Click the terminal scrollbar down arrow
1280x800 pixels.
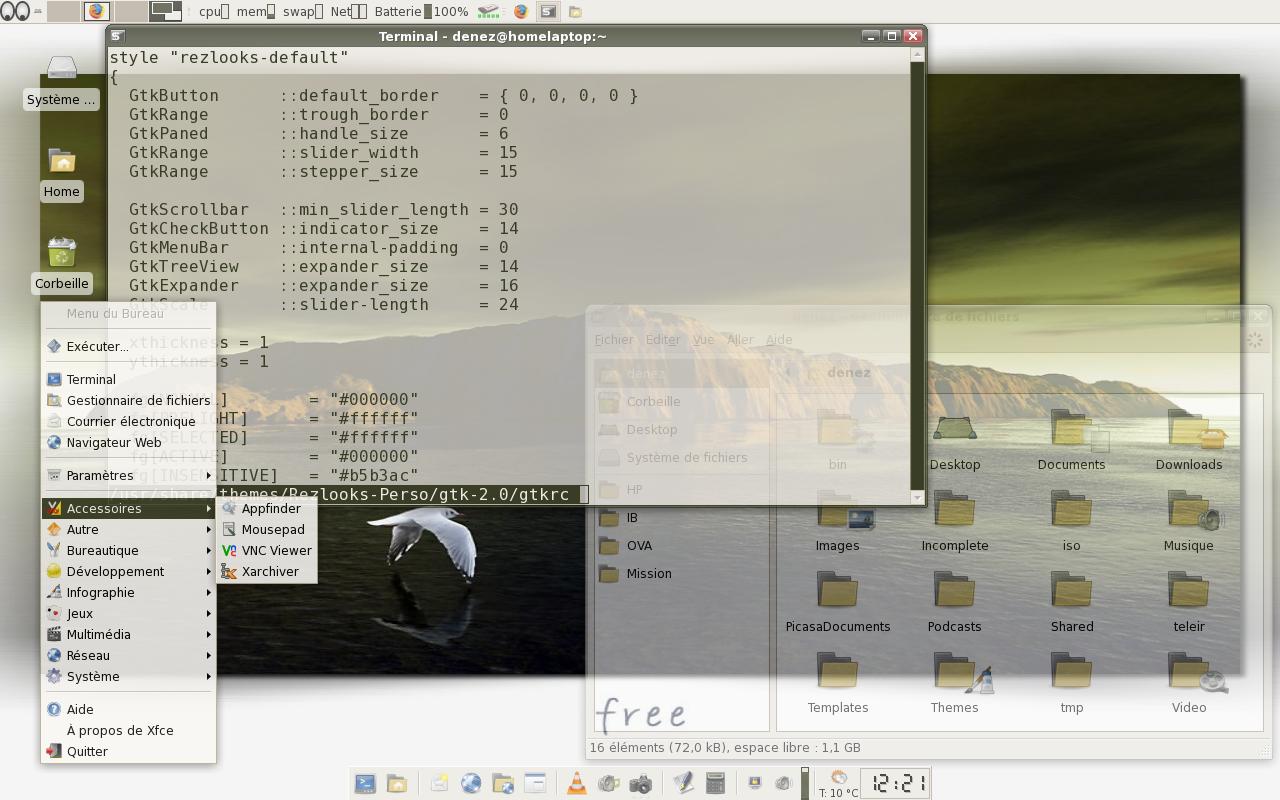click(918, 497)
